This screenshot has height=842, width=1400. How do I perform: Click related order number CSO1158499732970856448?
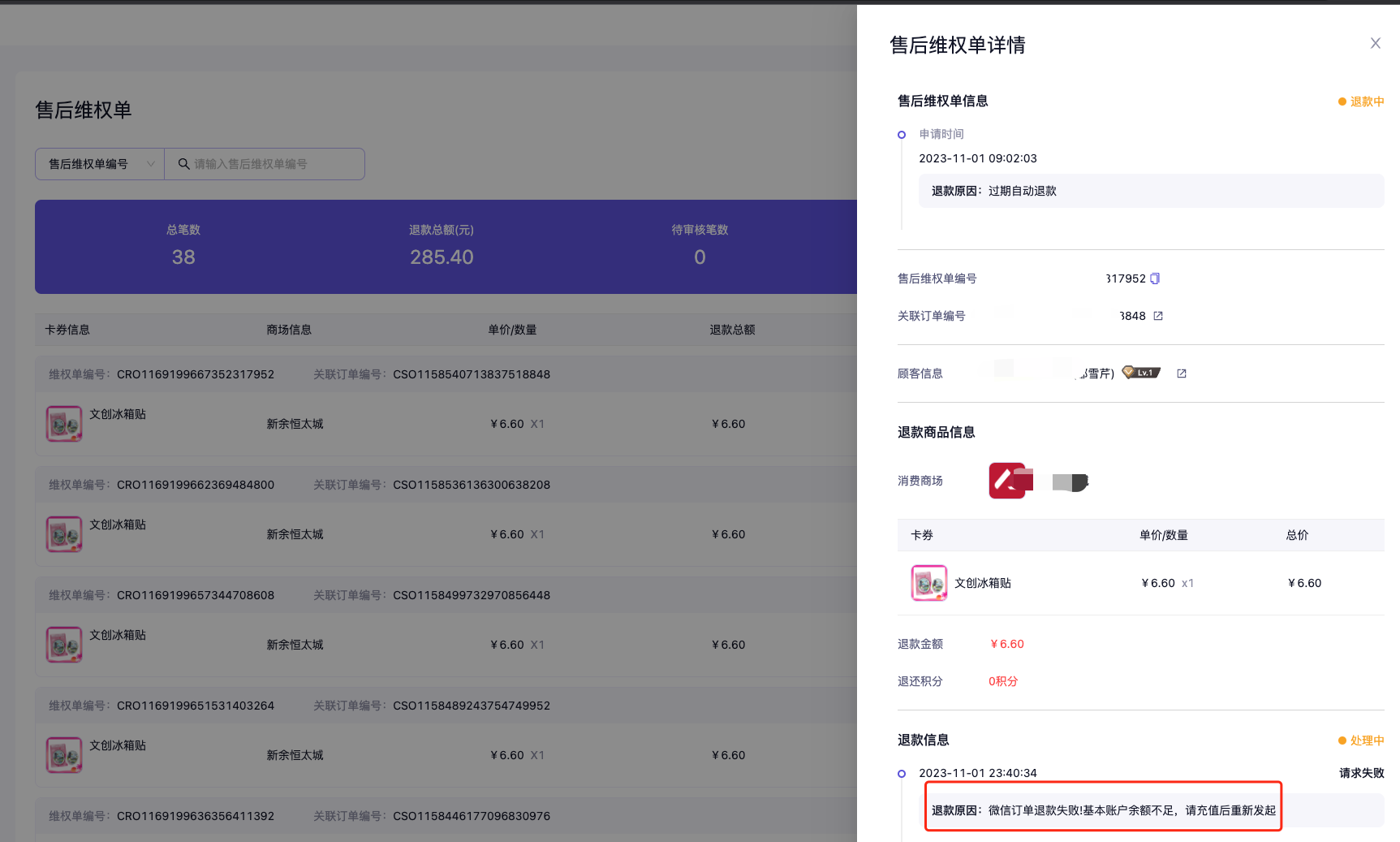[471, 595]
